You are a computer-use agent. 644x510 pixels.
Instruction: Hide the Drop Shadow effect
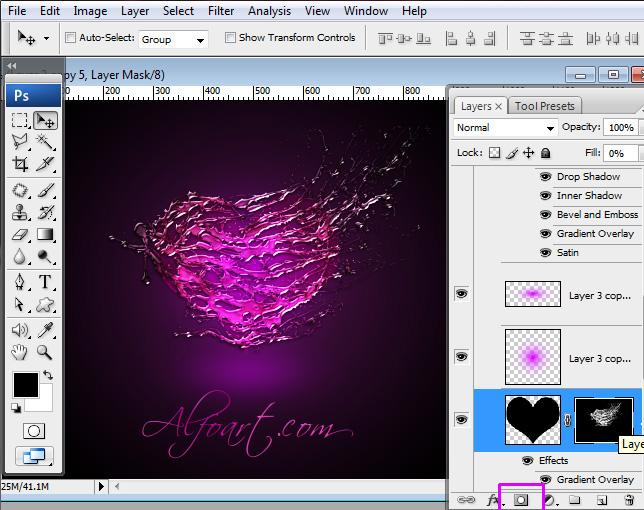coord(545,177)
